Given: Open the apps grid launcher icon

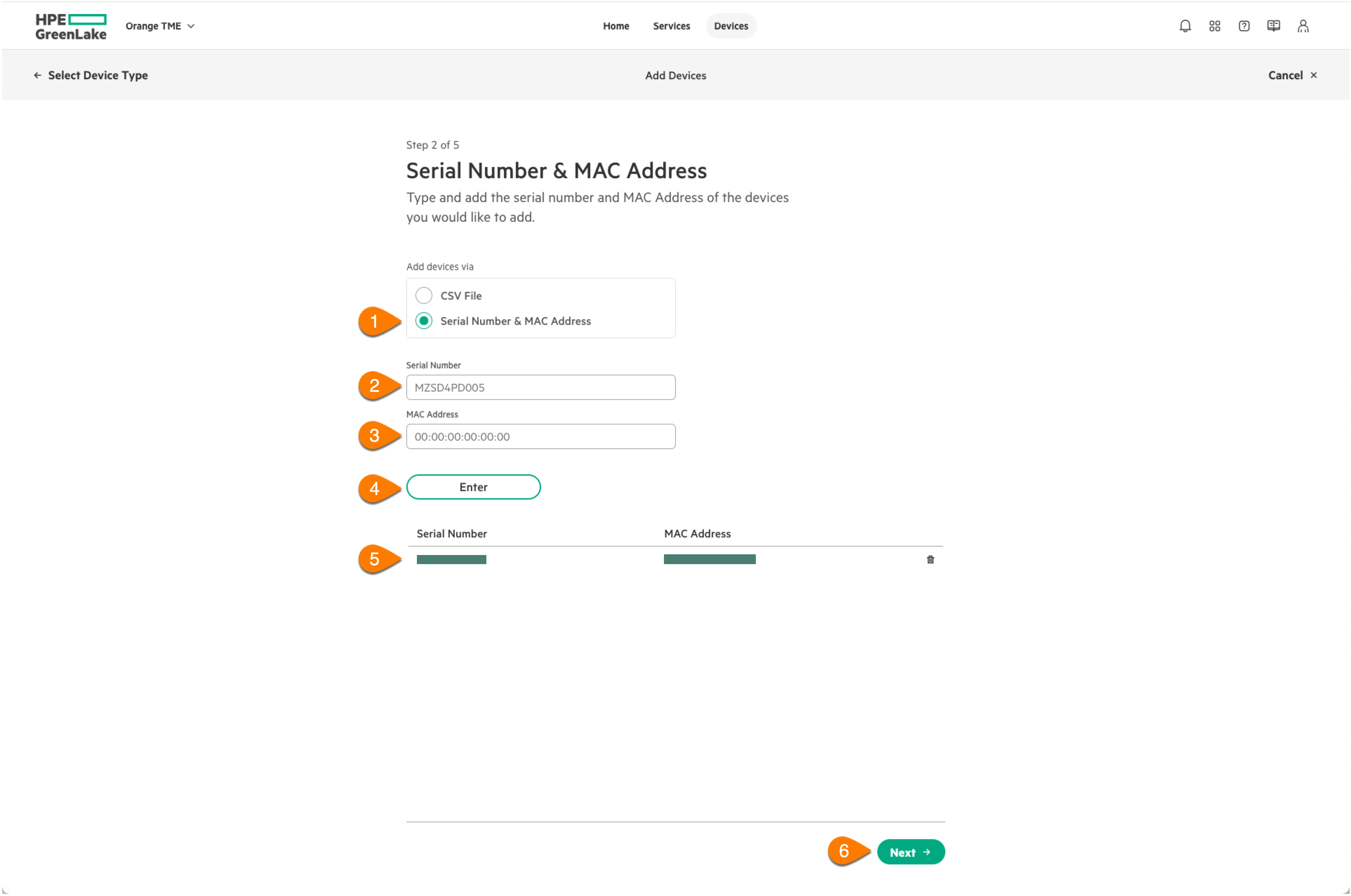Looking at the screenshot, I should [1214, 26].
